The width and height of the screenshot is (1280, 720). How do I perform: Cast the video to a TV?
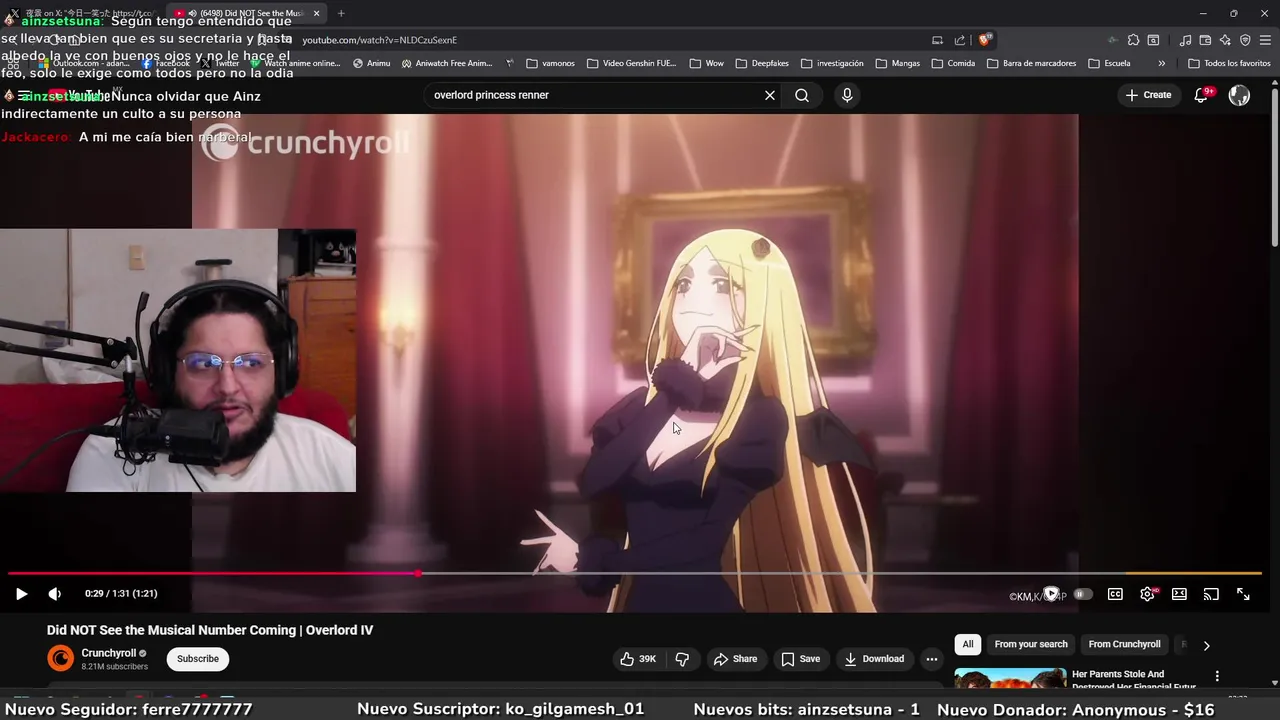tap(1211, 594)
